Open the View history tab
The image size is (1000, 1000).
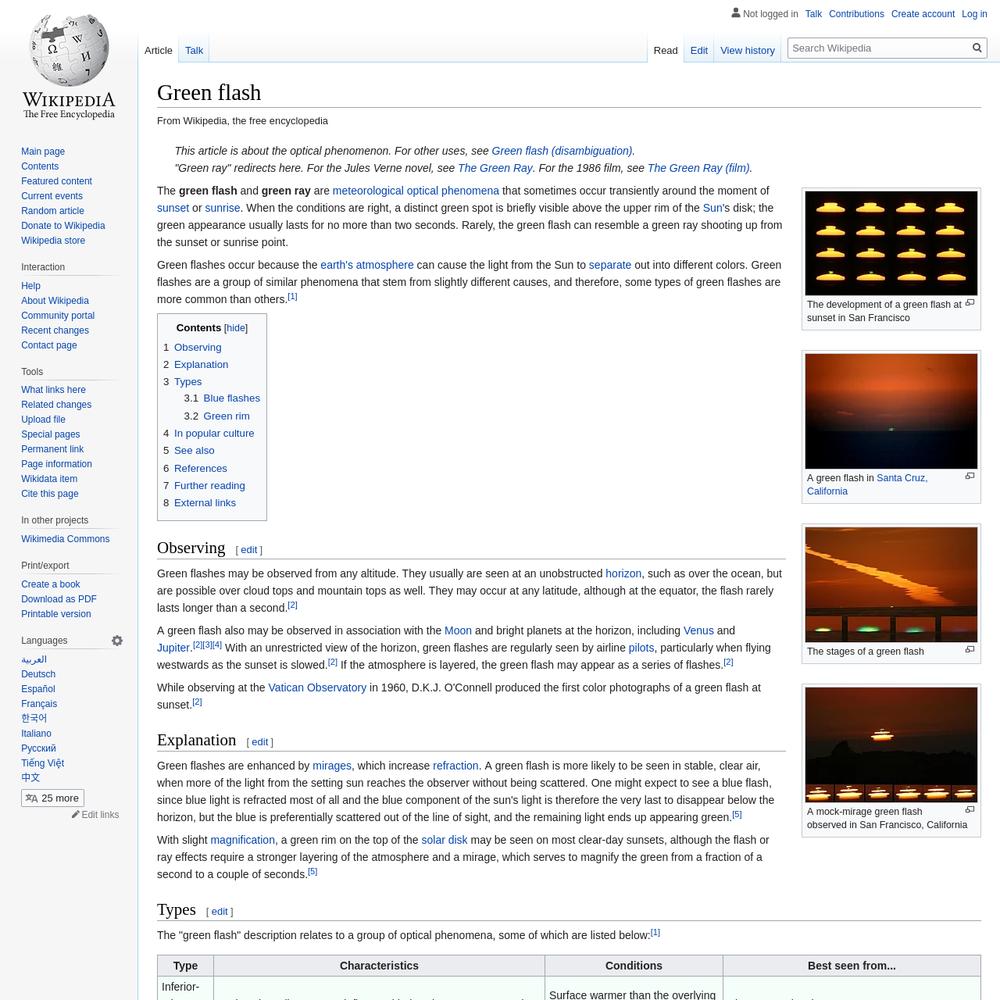(747, 50)
